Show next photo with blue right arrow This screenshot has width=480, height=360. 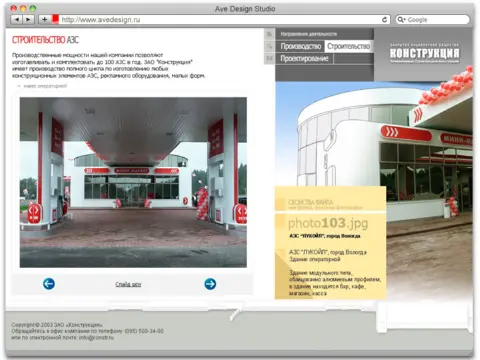pos(210,284)
